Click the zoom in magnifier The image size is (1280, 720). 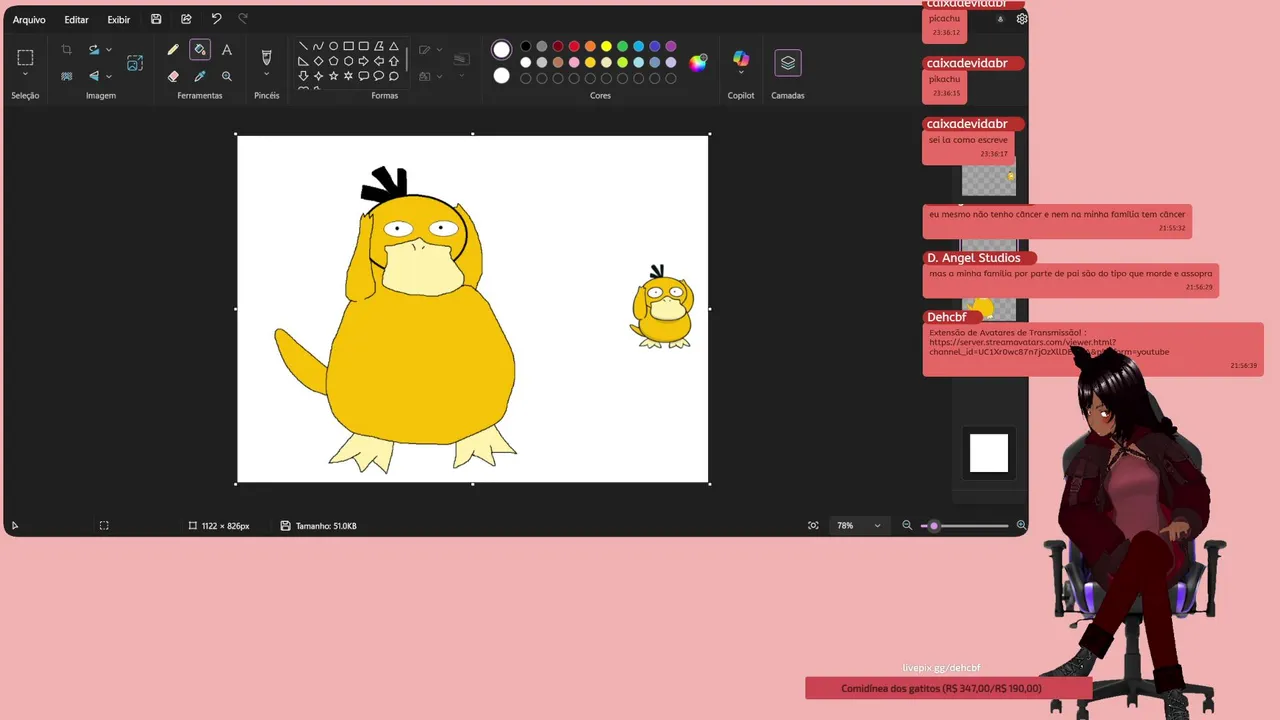point(1021,525)
